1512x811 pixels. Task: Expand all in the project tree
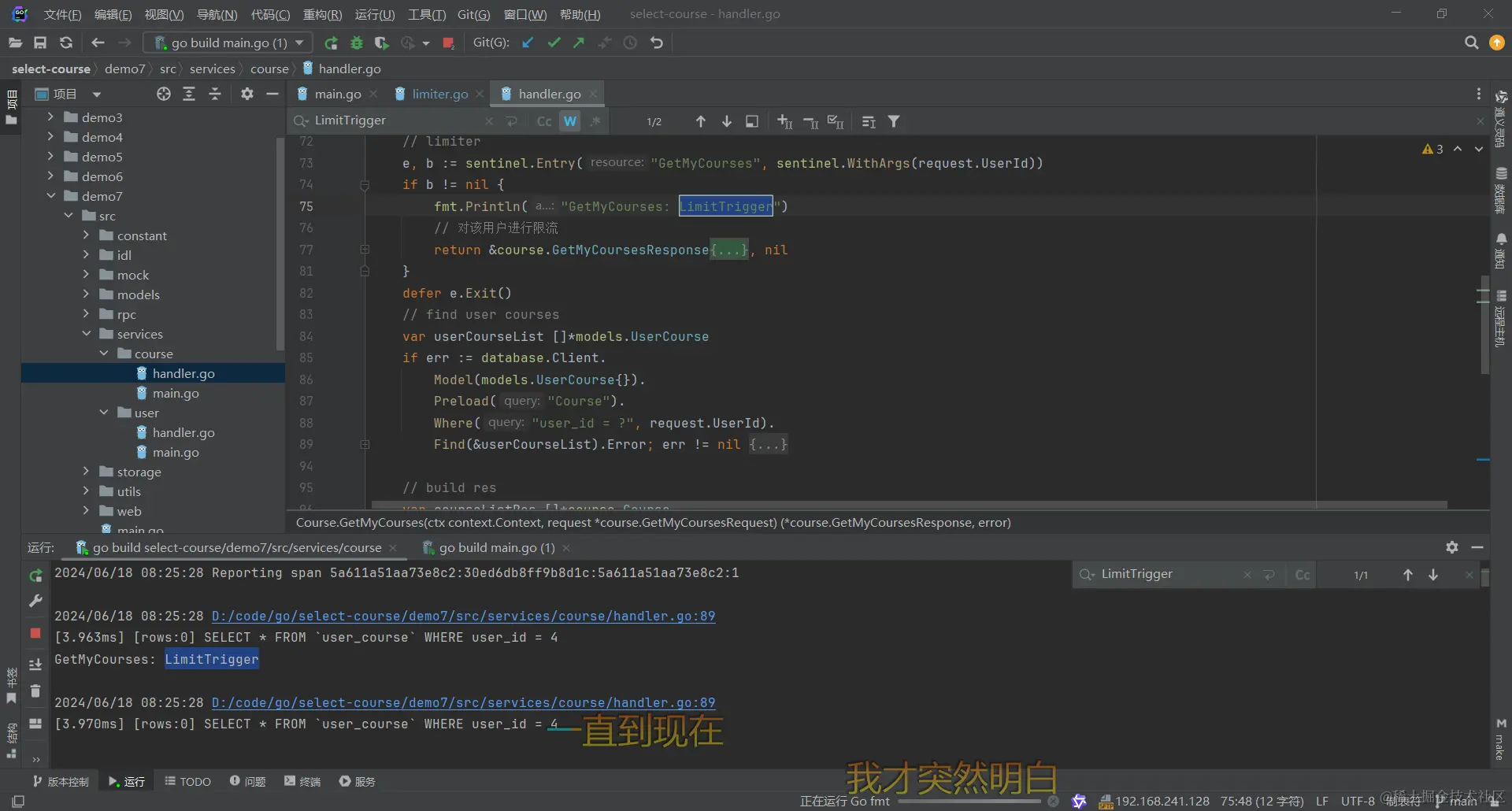tap(189, 94)
